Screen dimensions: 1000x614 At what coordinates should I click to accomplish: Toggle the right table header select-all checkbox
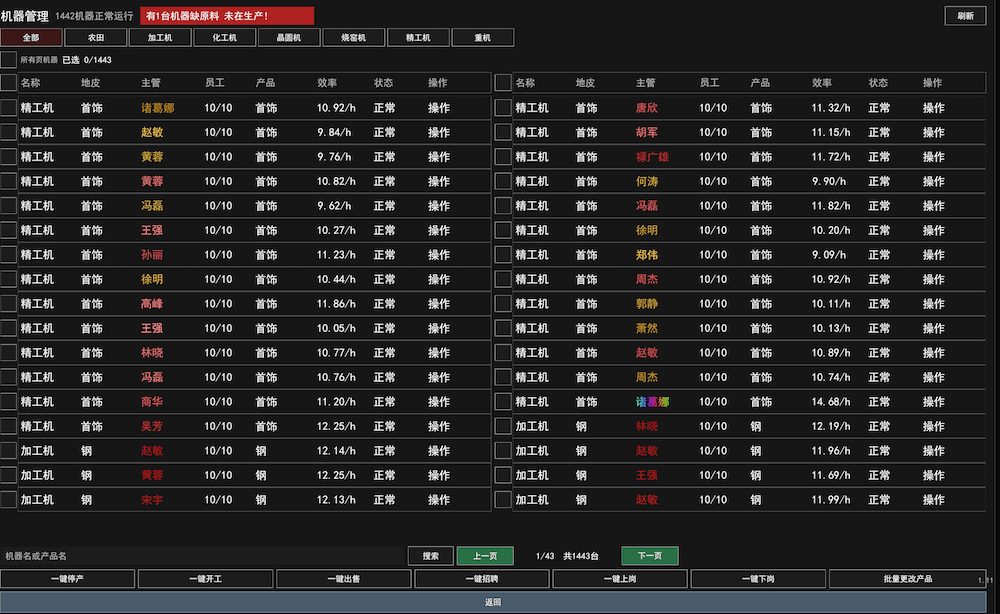tap(503, 83)
